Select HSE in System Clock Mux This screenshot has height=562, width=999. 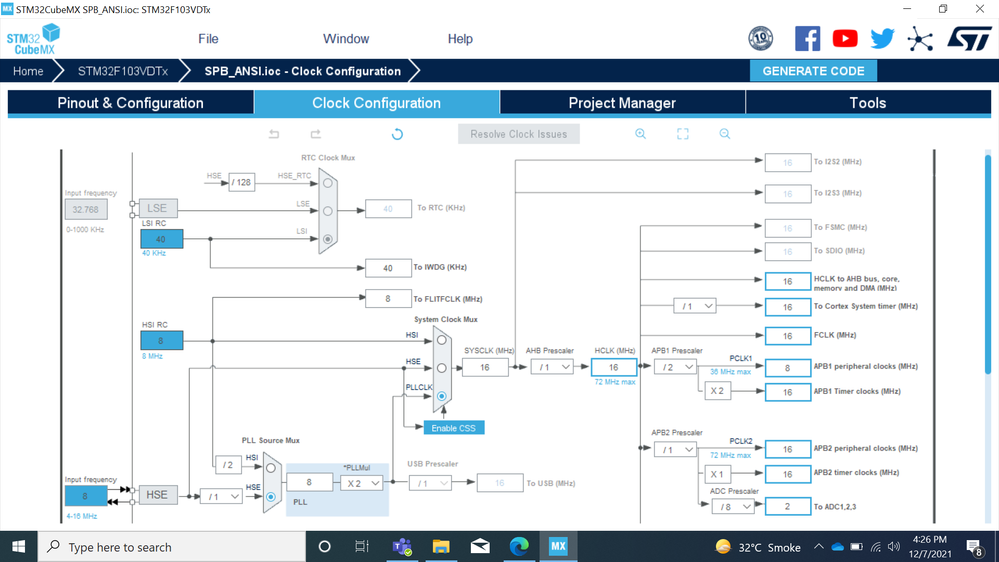pos(442,368)
